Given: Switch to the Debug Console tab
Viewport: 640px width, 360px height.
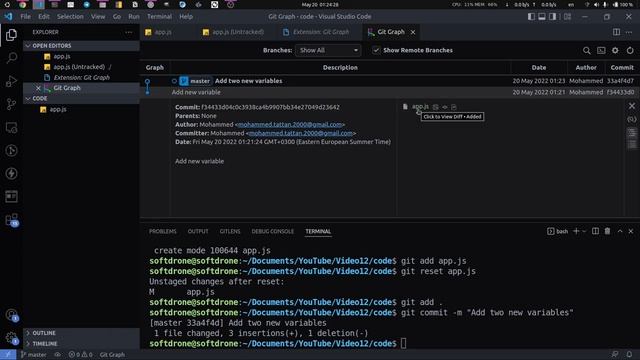Looking at the screenshot, I should pos(272,231).
